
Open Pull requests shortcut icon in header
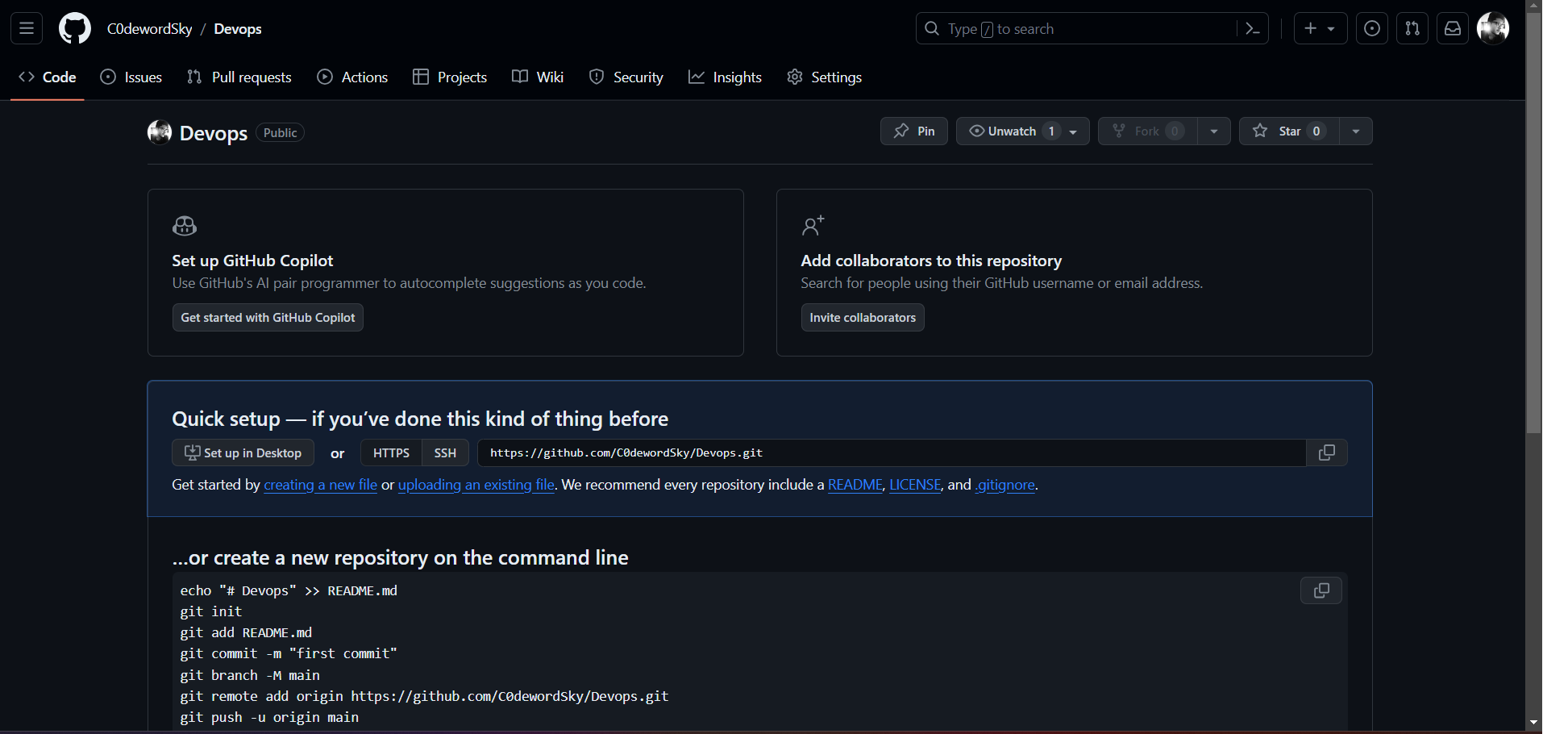(x=1412, y=29)
